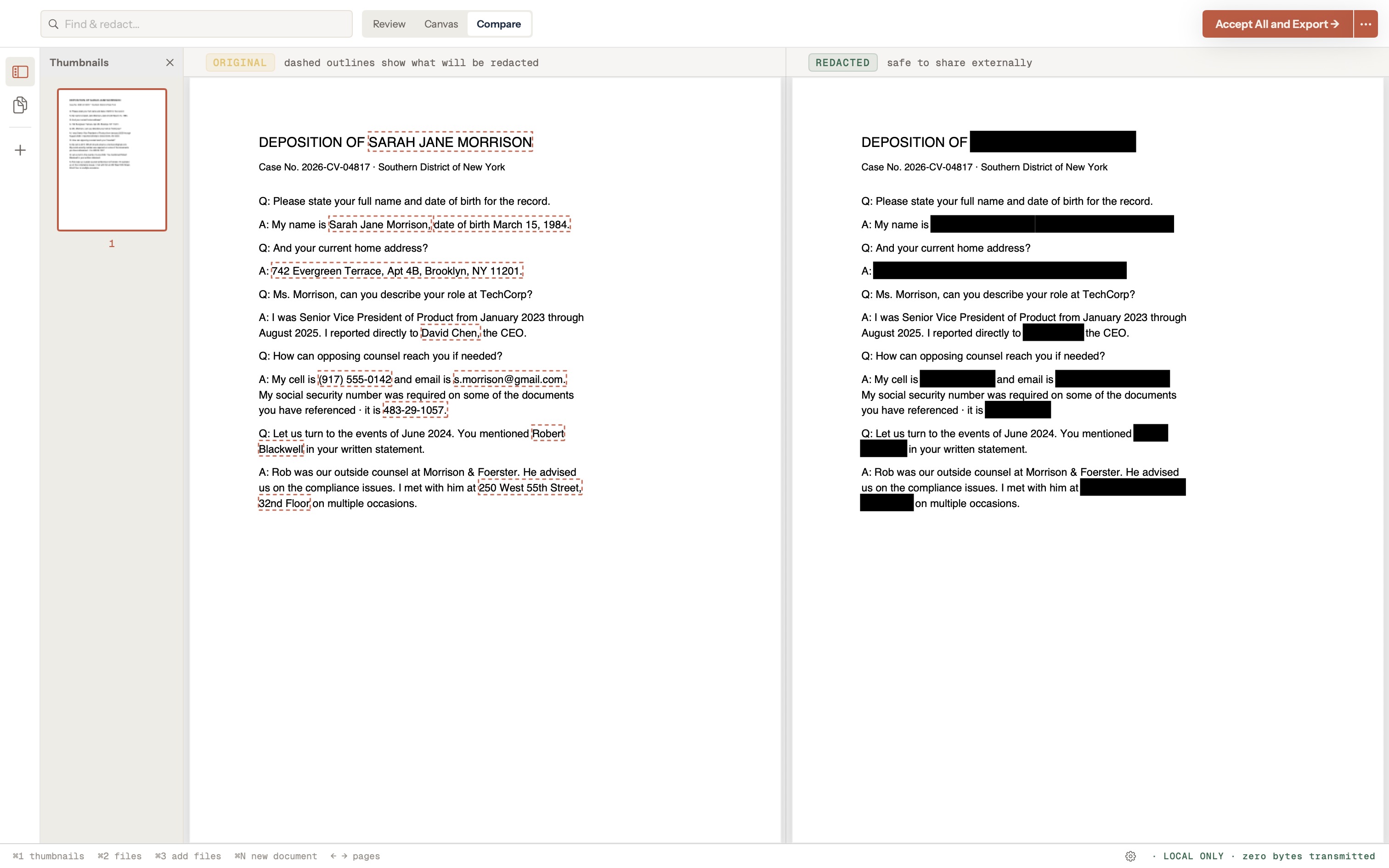Viewport: 1389px width, 868px height.
Task: Click 'Case No. 2026-CV-04817' in redacted pane
Action: (x=917, y=167)
